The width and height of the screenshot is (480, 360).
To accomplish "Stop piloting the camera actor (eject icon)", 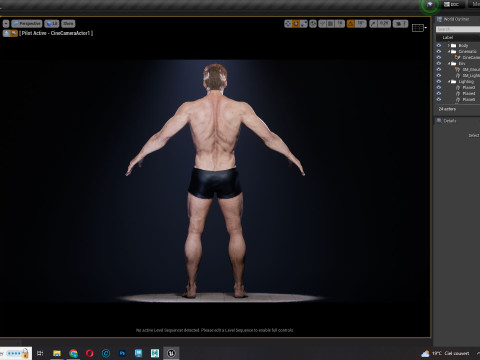I will (x=6, y=33).
